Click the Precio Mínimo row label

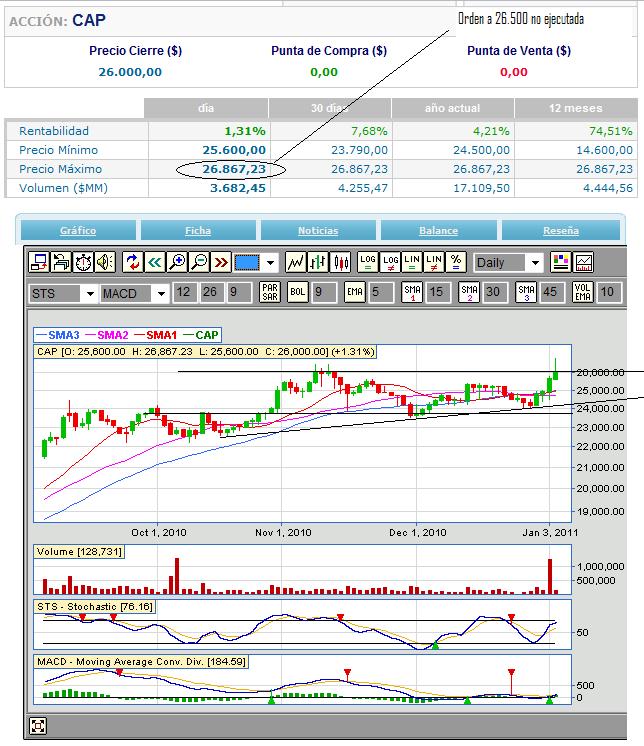[59, 150]
